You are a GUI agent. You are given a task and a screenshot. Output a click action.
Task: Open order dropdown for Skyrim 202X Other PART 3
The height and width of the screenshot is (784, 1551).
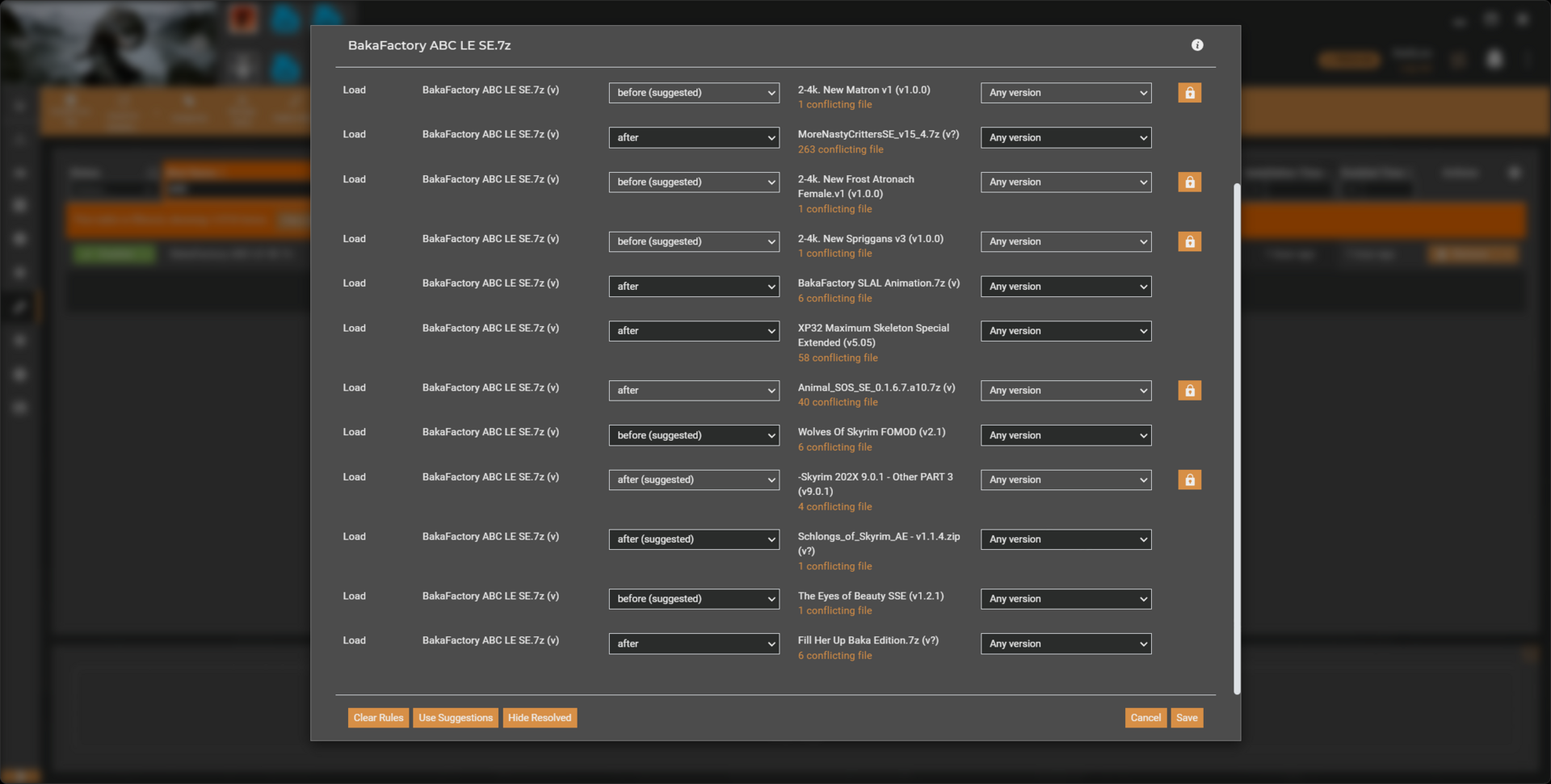(x=694, y=480)
